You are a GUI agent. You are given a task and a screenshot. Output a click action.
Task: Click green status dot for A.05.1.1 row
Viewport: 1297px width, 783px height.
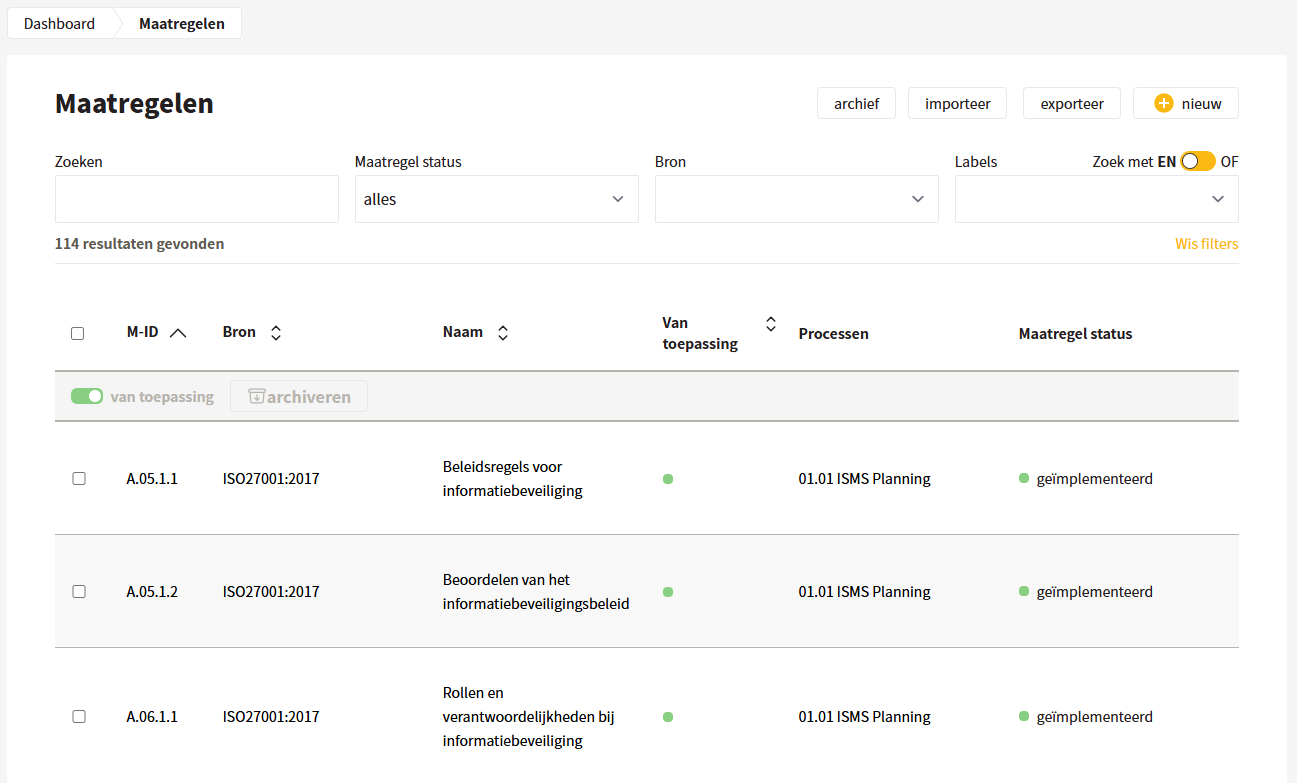[668, 479]
